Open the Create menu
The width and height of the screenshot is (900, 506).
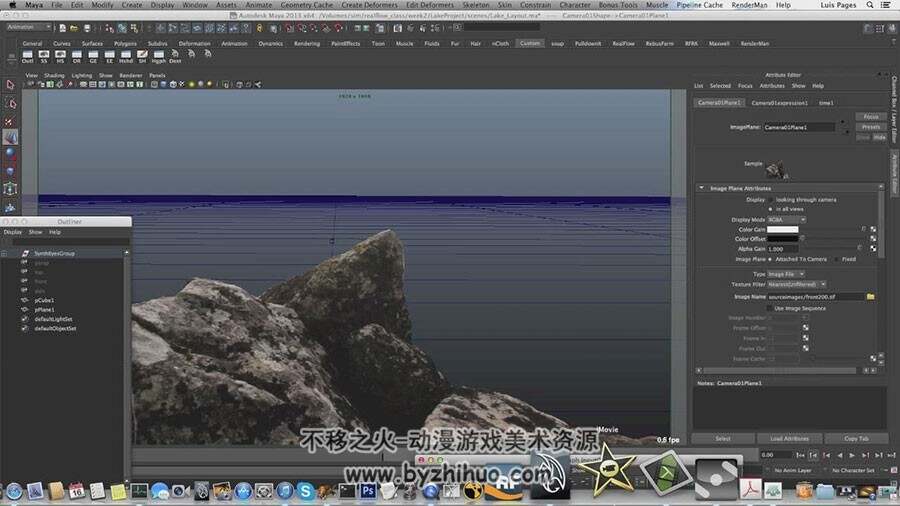tap(131, 5)
